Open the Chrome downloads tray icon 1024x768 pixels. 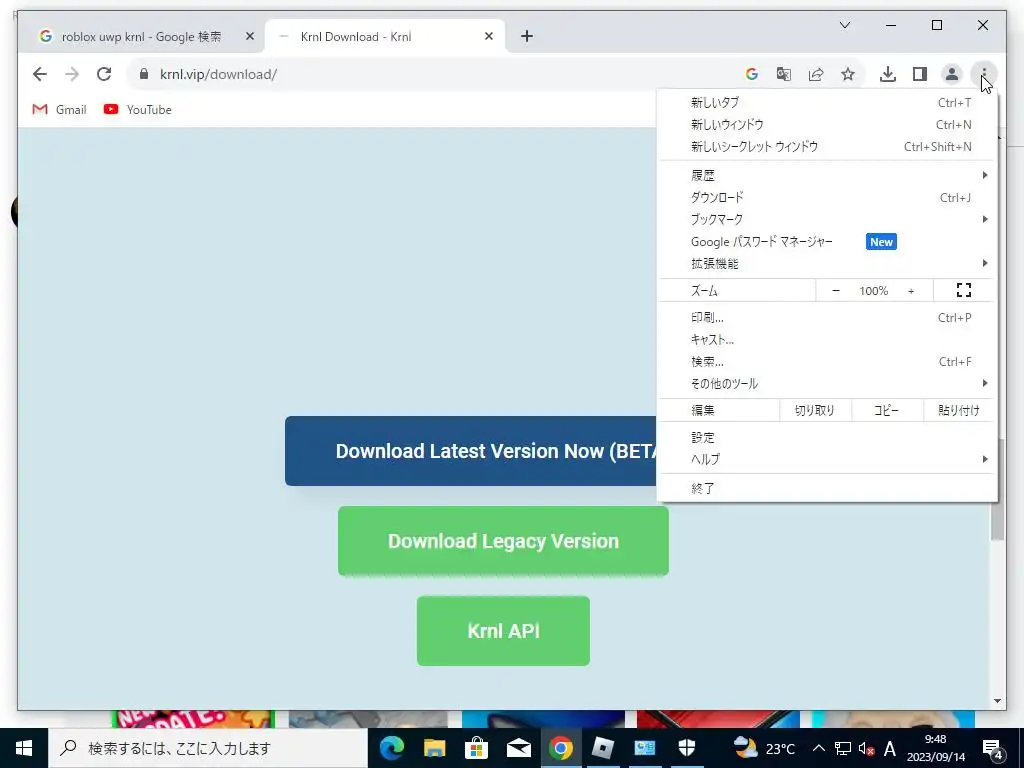click(x=888, y=74)
